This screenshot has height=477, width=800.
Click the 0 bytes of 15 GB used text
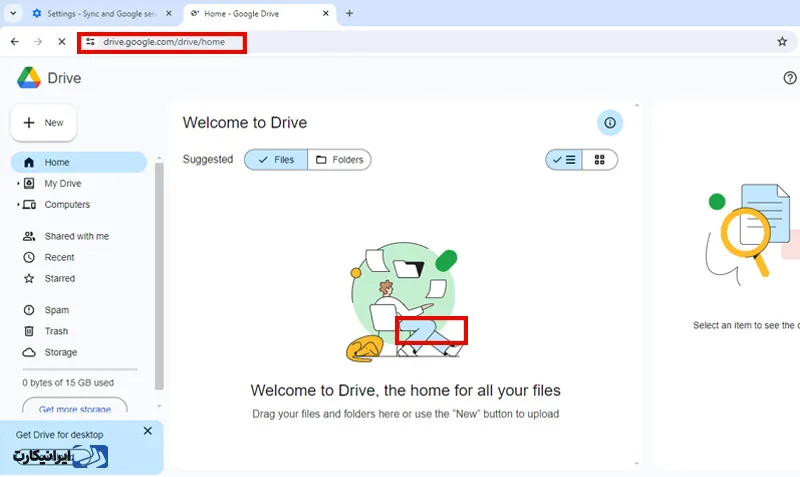68,383
